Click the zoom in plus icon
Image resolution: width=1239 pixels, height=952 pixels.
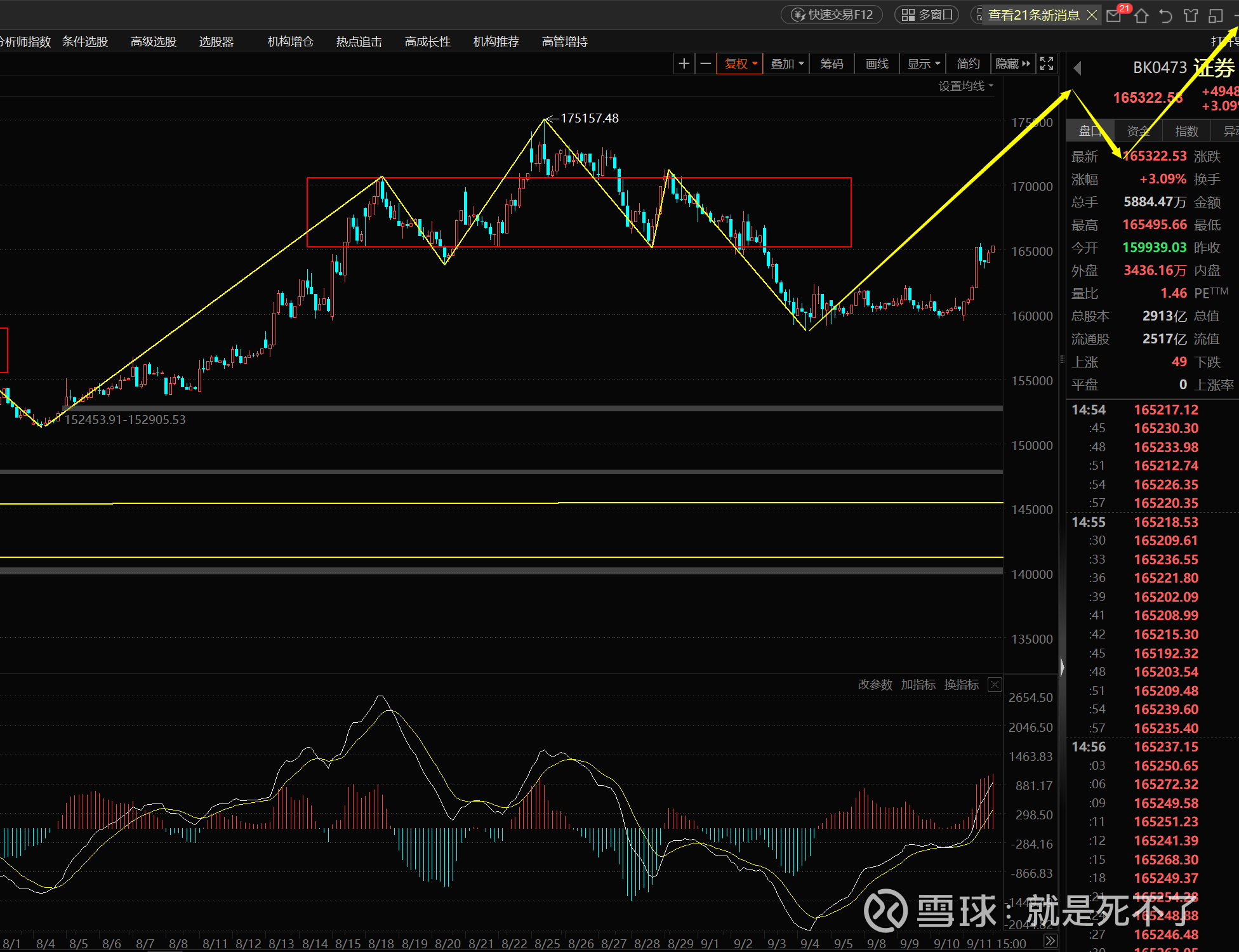[x=684, y=63]
